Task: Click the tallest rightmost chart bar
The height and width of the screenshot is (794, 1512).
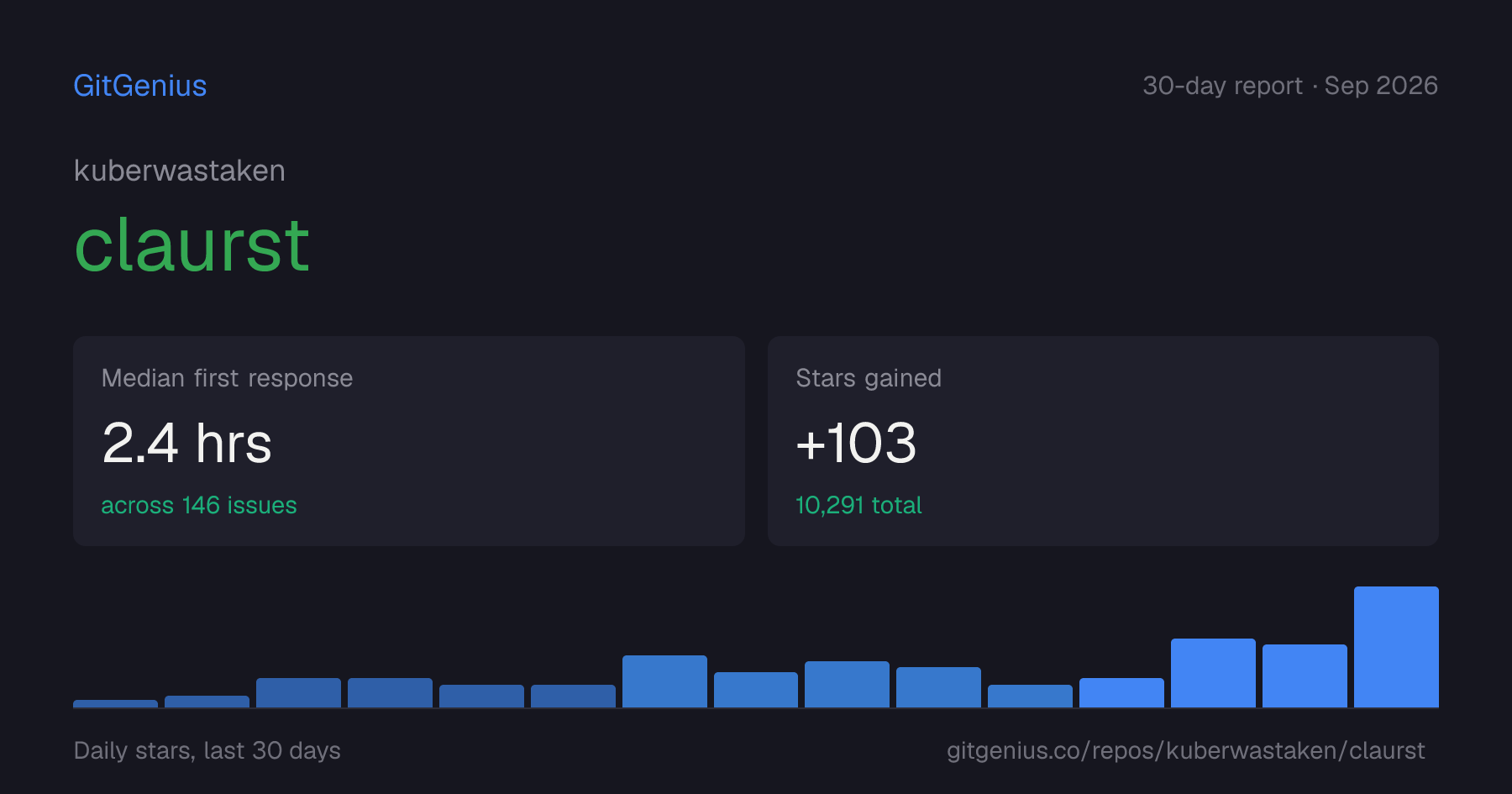Action: (1396, 647)
